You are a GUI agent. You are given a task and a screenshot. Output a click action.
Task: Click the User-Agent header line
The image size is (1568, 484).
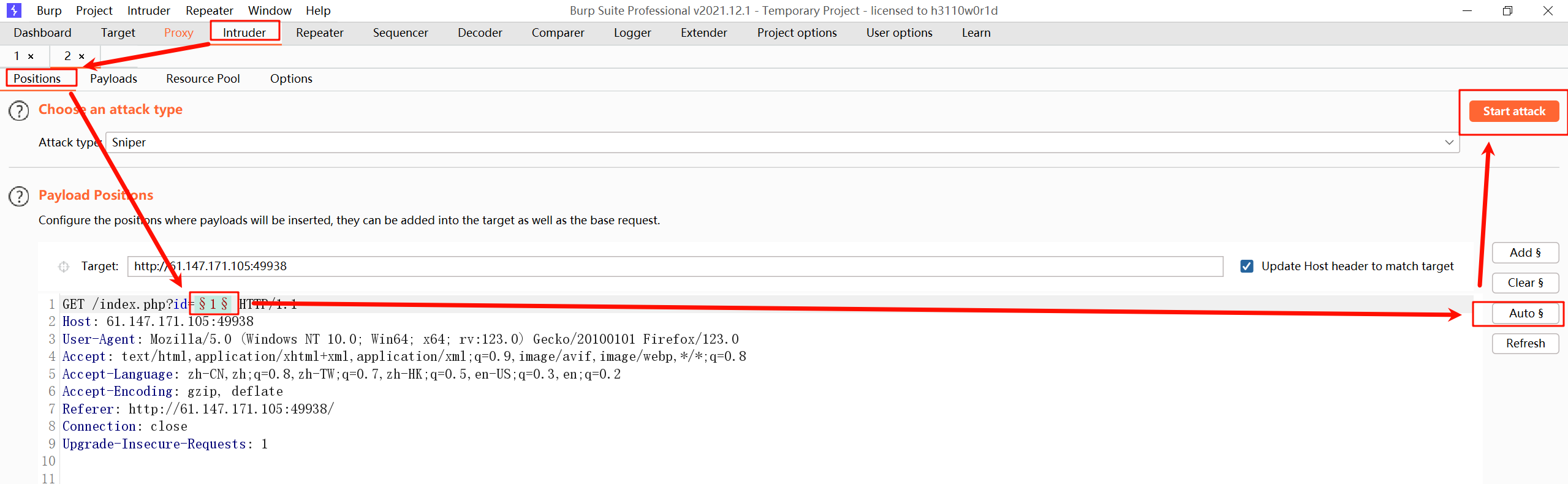click(401, 339)
